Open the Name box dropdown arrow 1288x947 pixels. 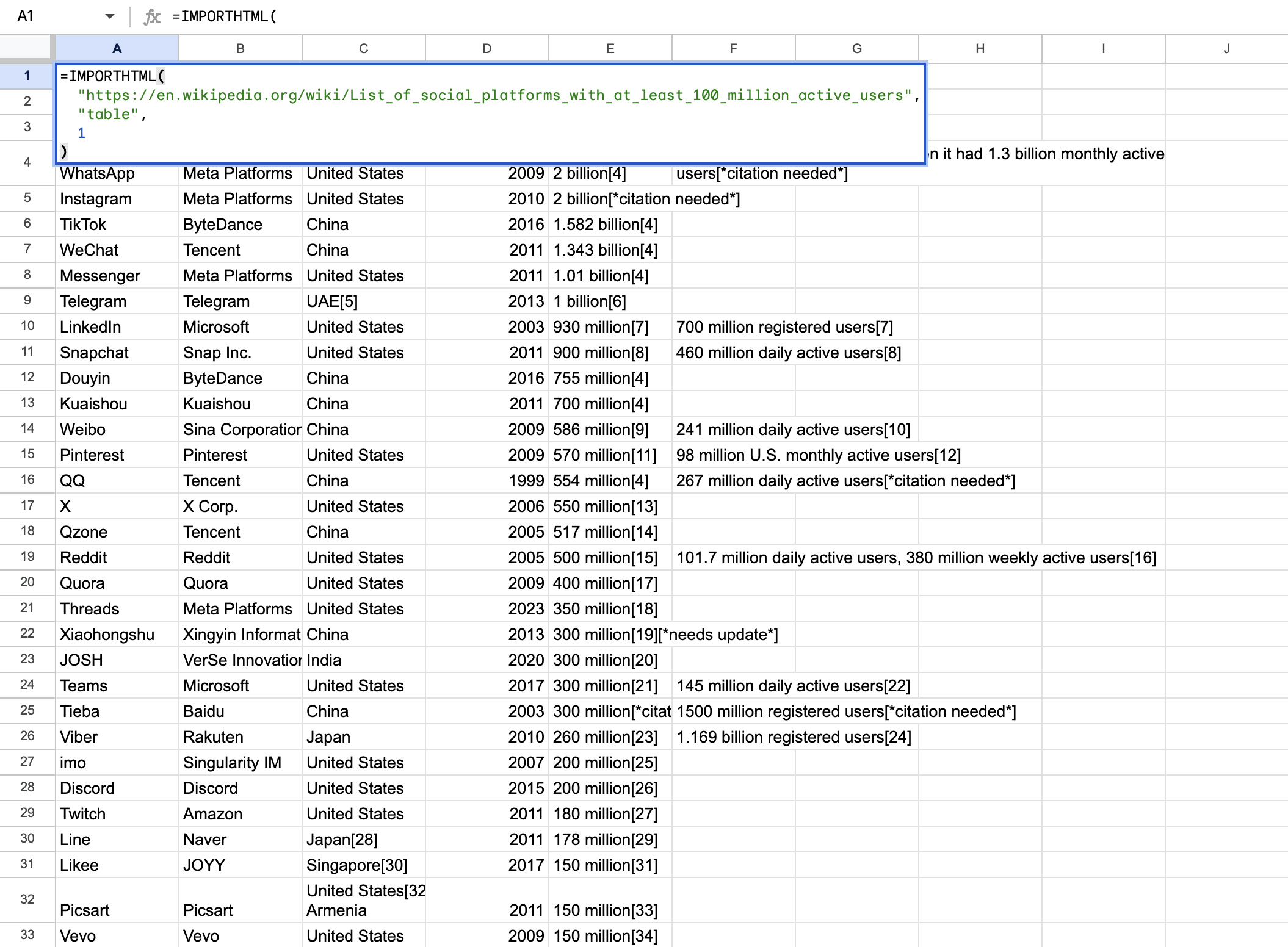tap(109, 16)
